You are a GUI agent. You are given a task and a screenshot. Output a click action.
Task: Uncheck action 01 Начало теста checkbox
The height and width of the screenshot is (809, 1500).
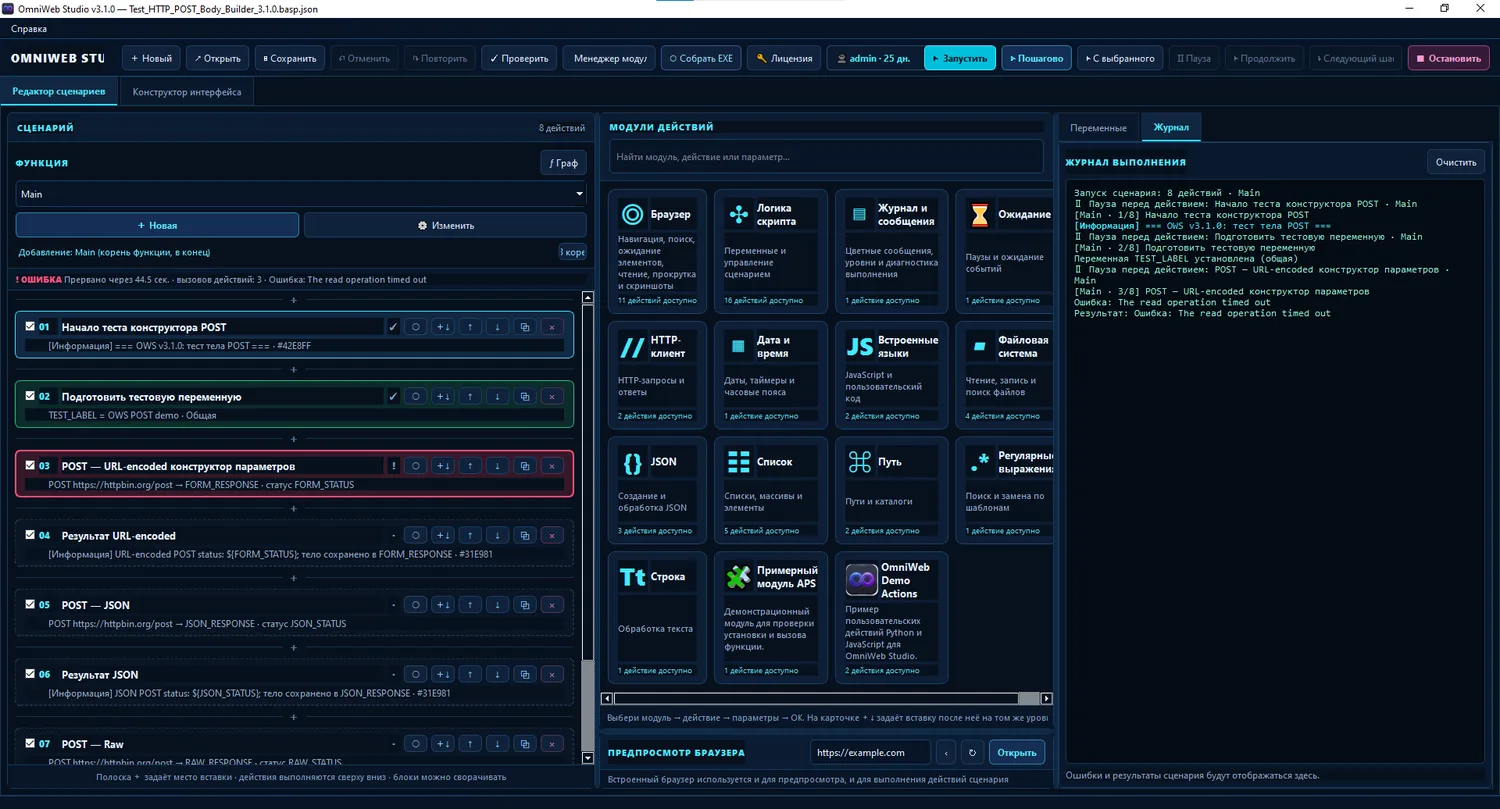(30, 326)
